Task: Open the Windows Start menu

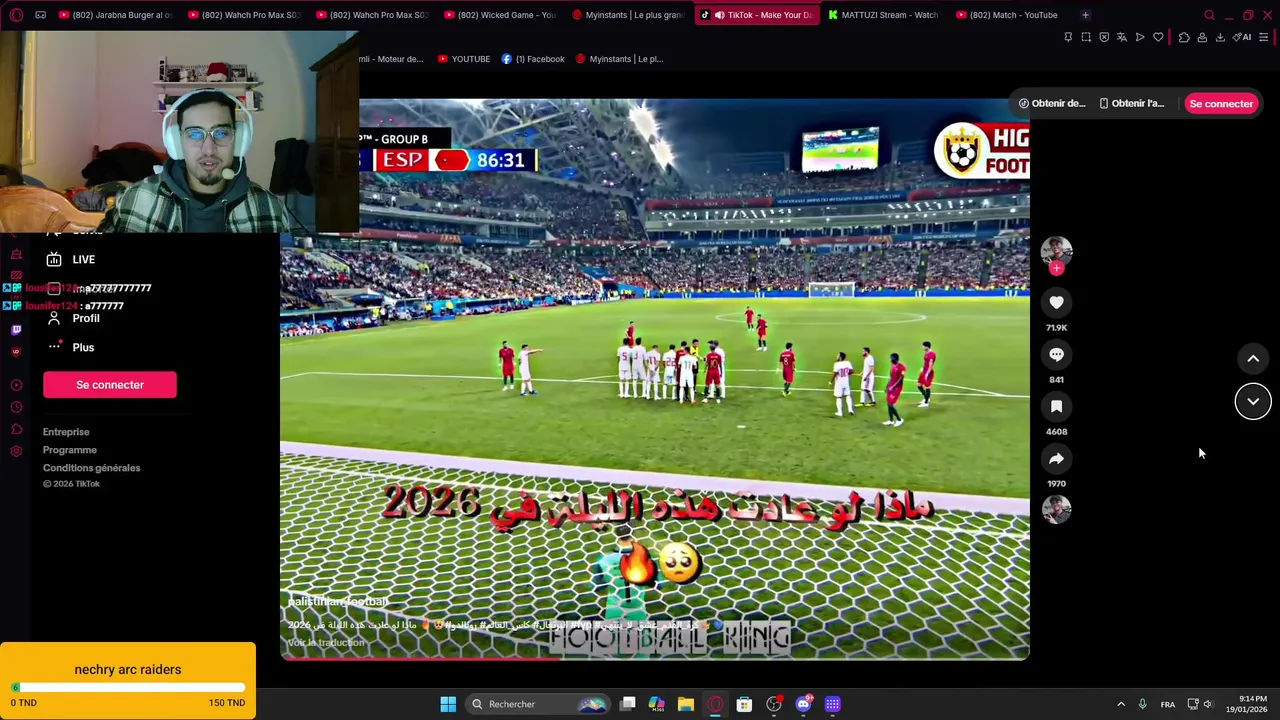Action: tap(448, 704)
